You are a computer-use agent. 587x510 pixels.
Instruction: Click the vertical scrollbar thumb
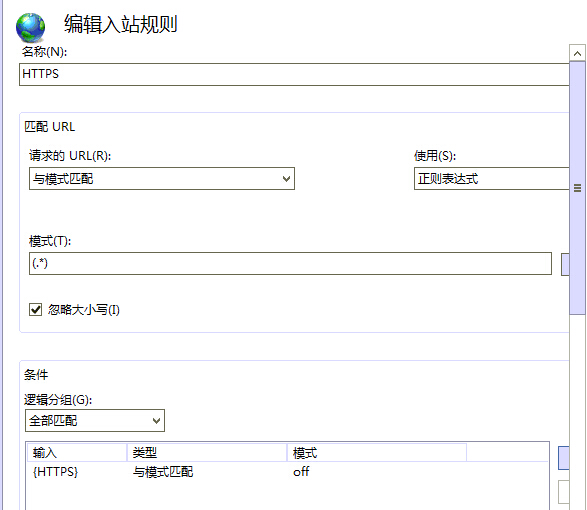(x=577, y=188)
